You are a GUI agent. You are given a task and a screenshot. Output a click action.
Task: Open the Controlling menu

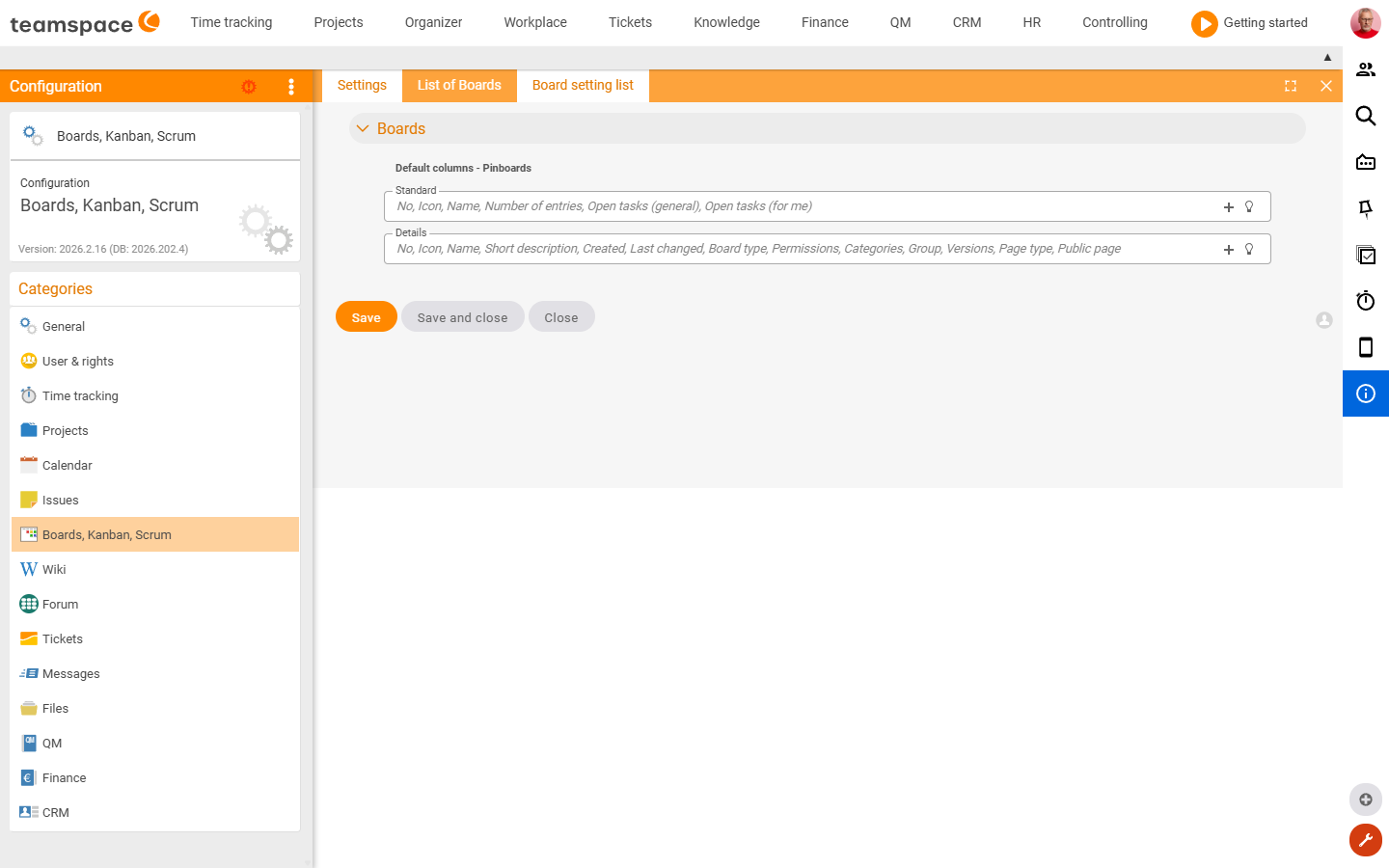[1115, 22]
